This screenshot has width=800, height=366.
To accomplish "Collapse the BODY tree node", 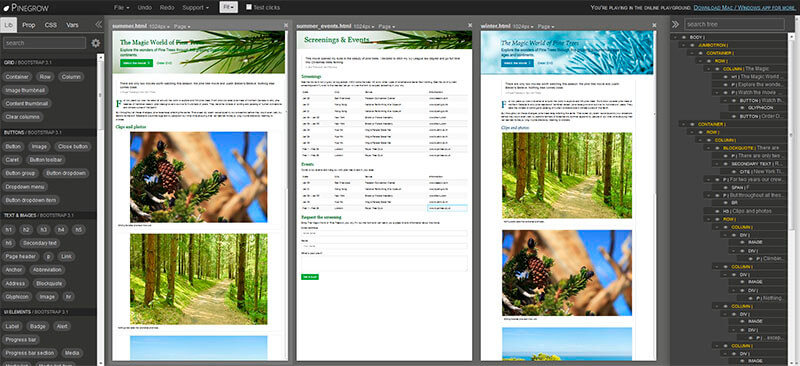I will click(x=676, y=37).
